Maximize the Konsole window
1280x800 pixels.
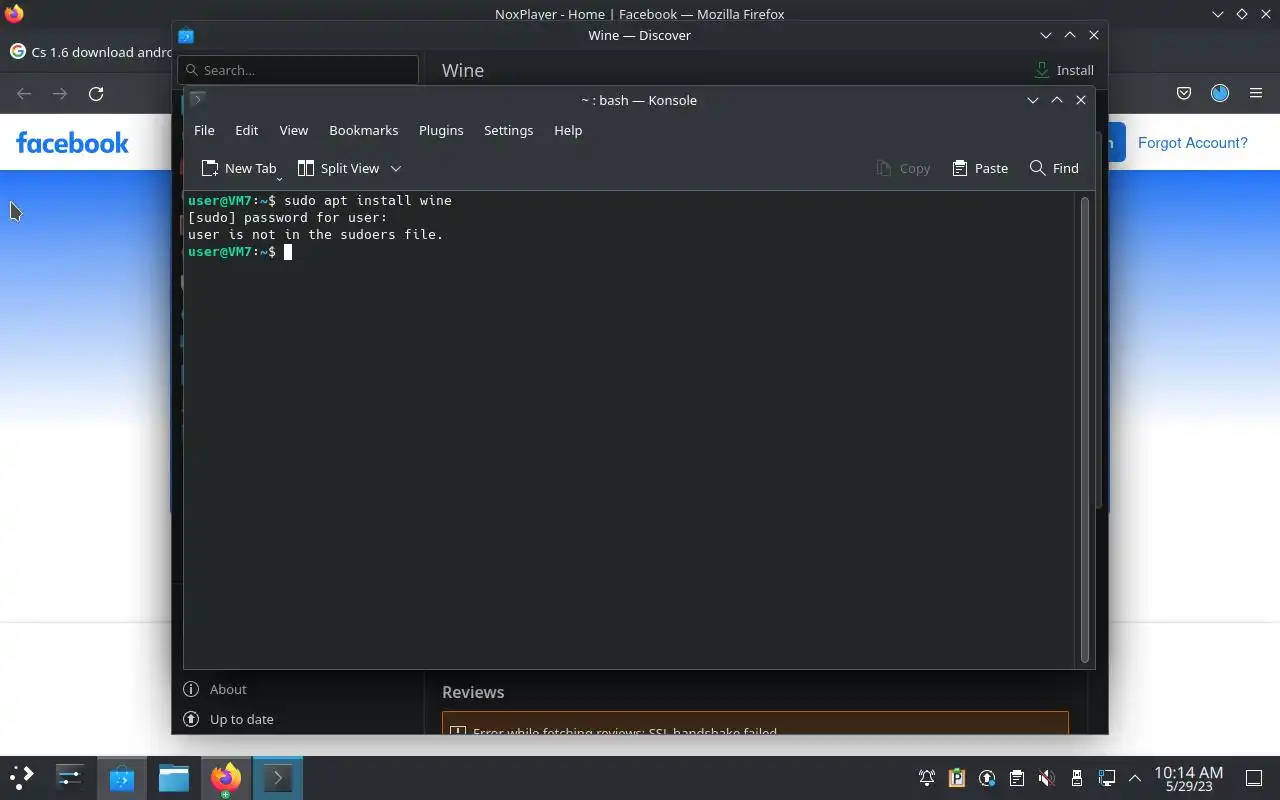(x=1057, y=100)
